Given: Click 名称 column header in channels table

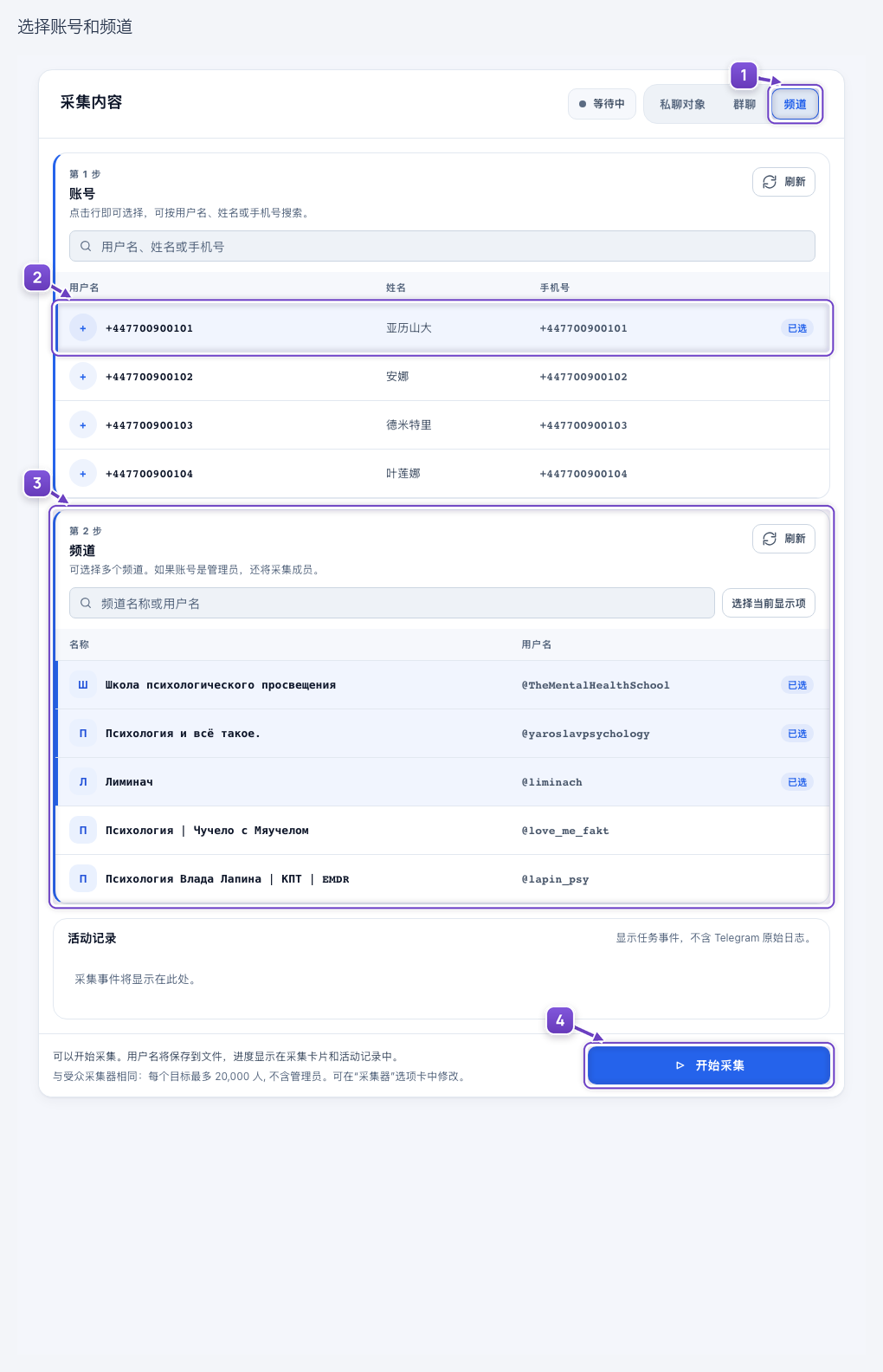Looking at the screenshot, I should tap(79, 644).
